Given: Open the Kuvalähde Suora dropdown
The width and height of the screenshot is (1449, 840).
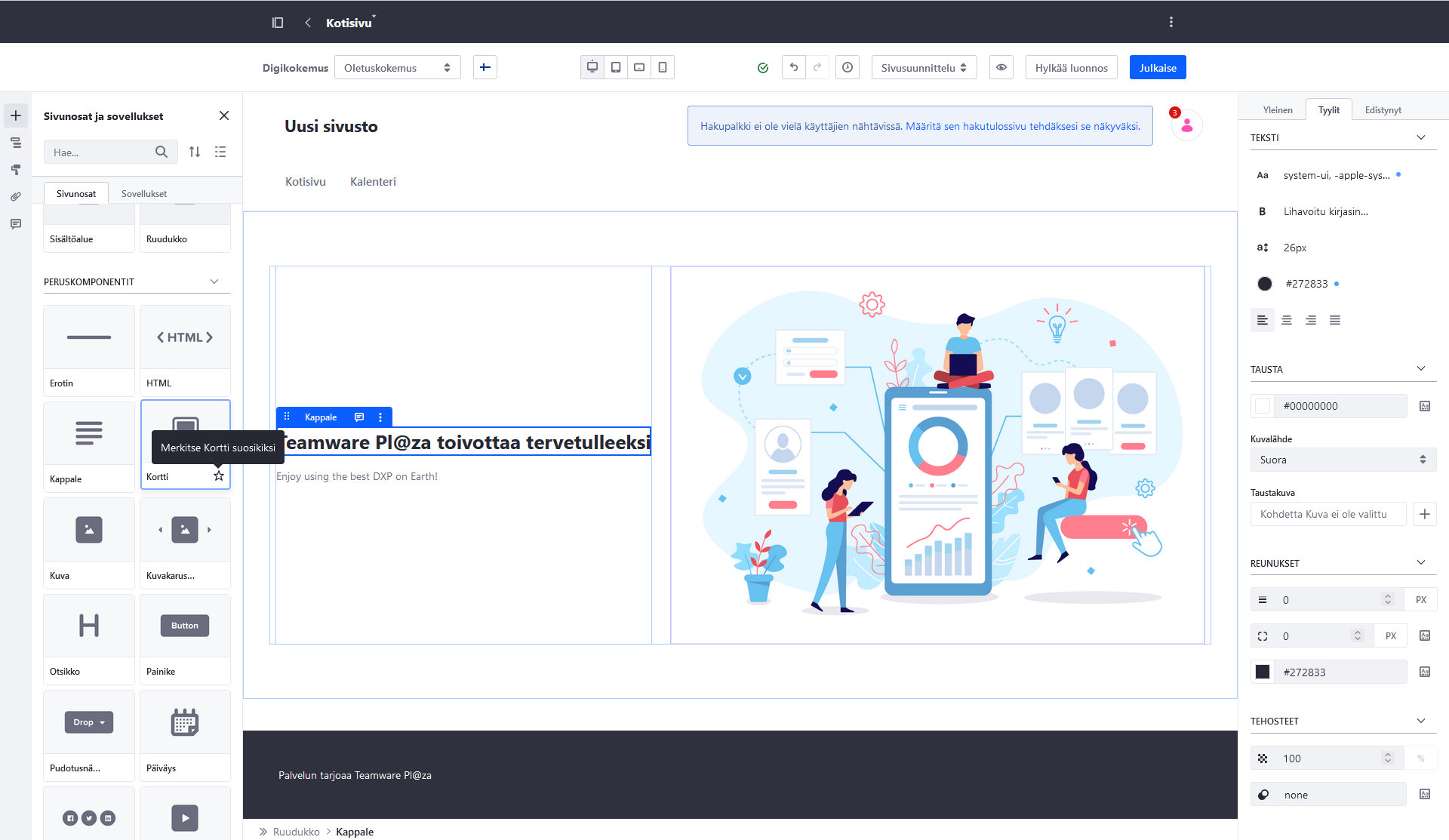Looking at the screenshot, I should click(x=1343, y=460).
